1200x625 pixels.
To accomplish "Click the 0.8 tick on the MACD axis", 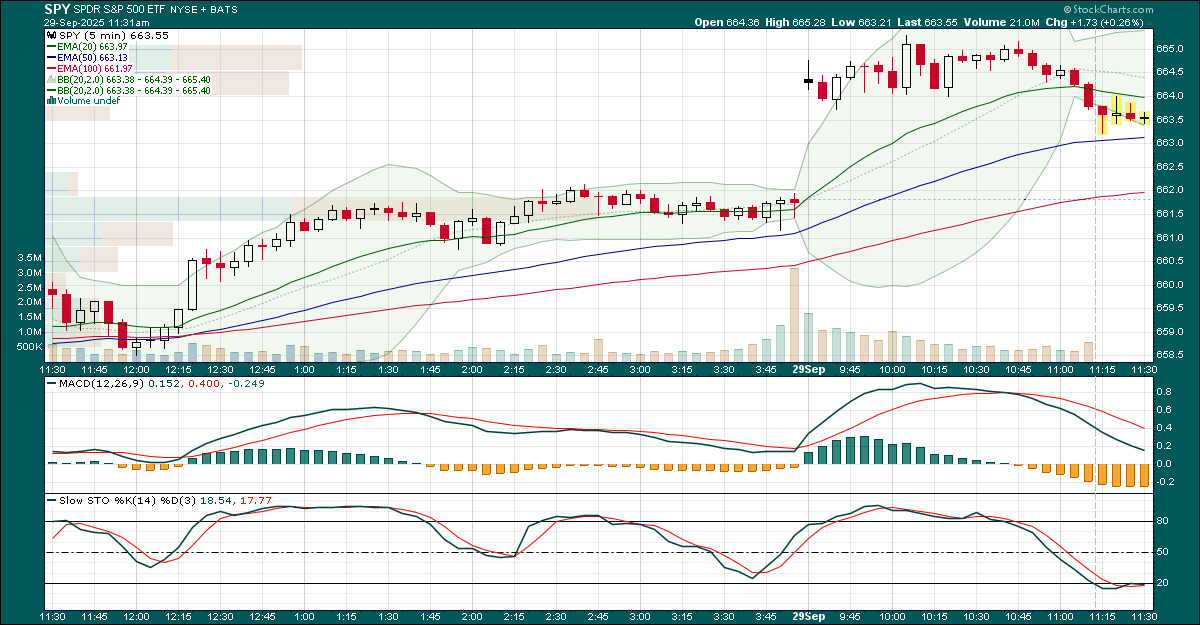I will coord(1164,392).
